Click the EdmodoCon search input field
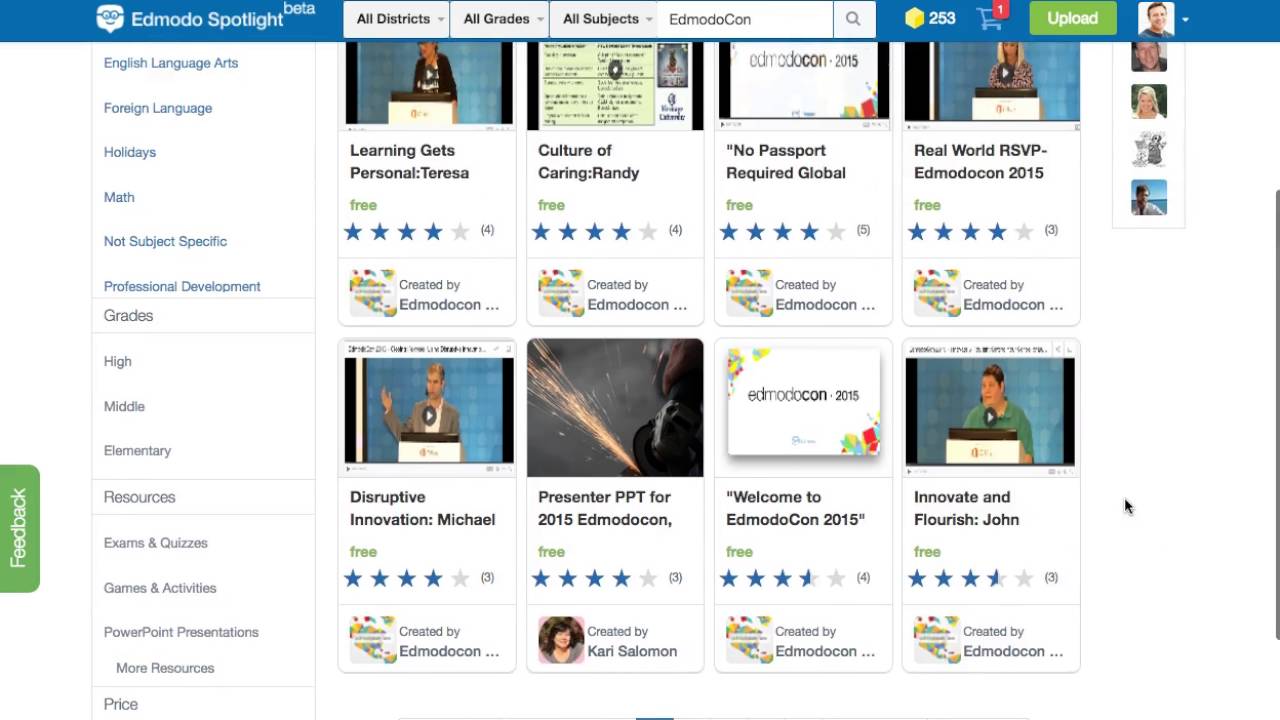 [745, 18]
